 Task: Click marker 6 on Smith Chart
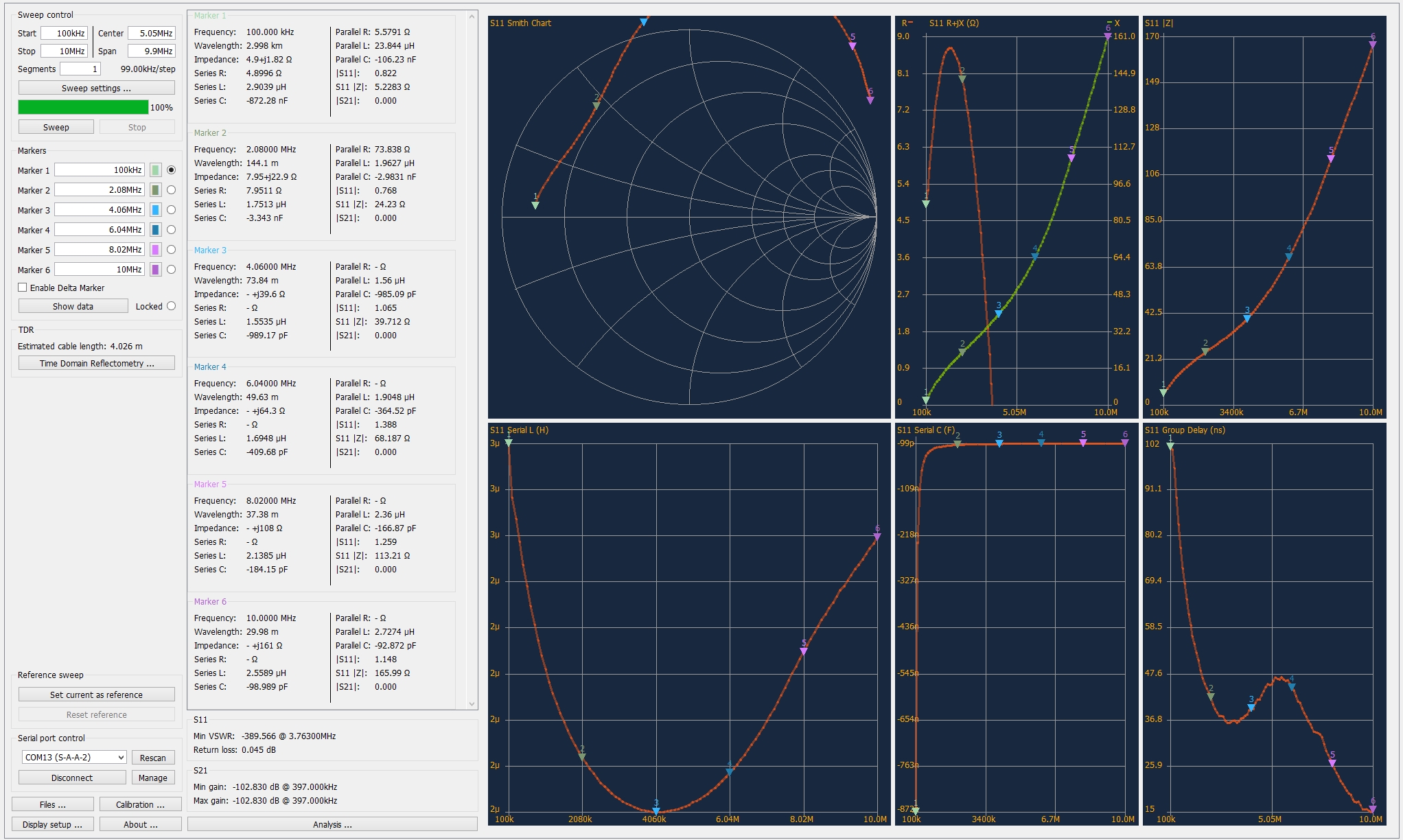870,100
